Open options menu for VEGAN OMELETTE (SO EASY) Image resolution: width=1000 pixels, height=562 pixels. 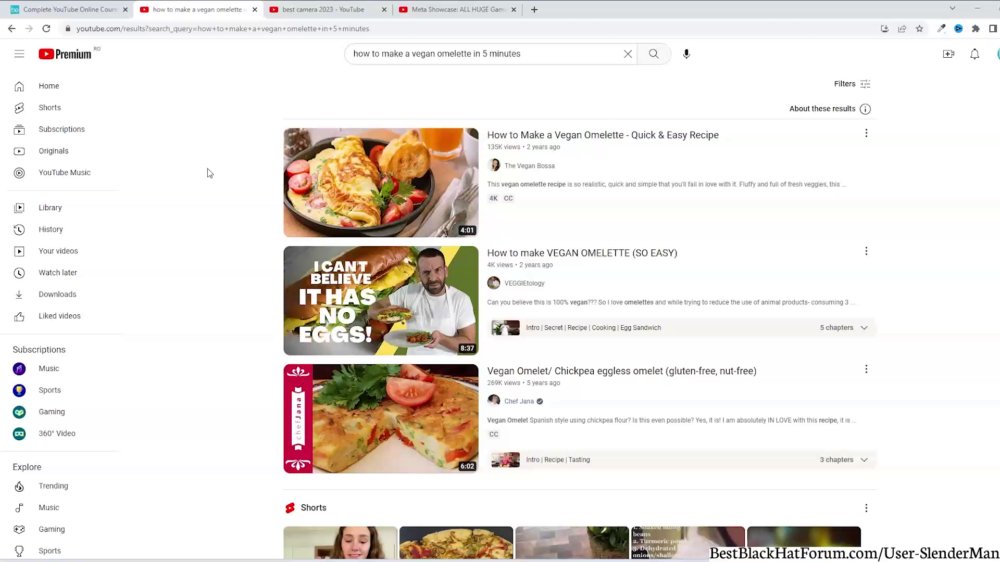pyautogui.click(x=866, y=251)
